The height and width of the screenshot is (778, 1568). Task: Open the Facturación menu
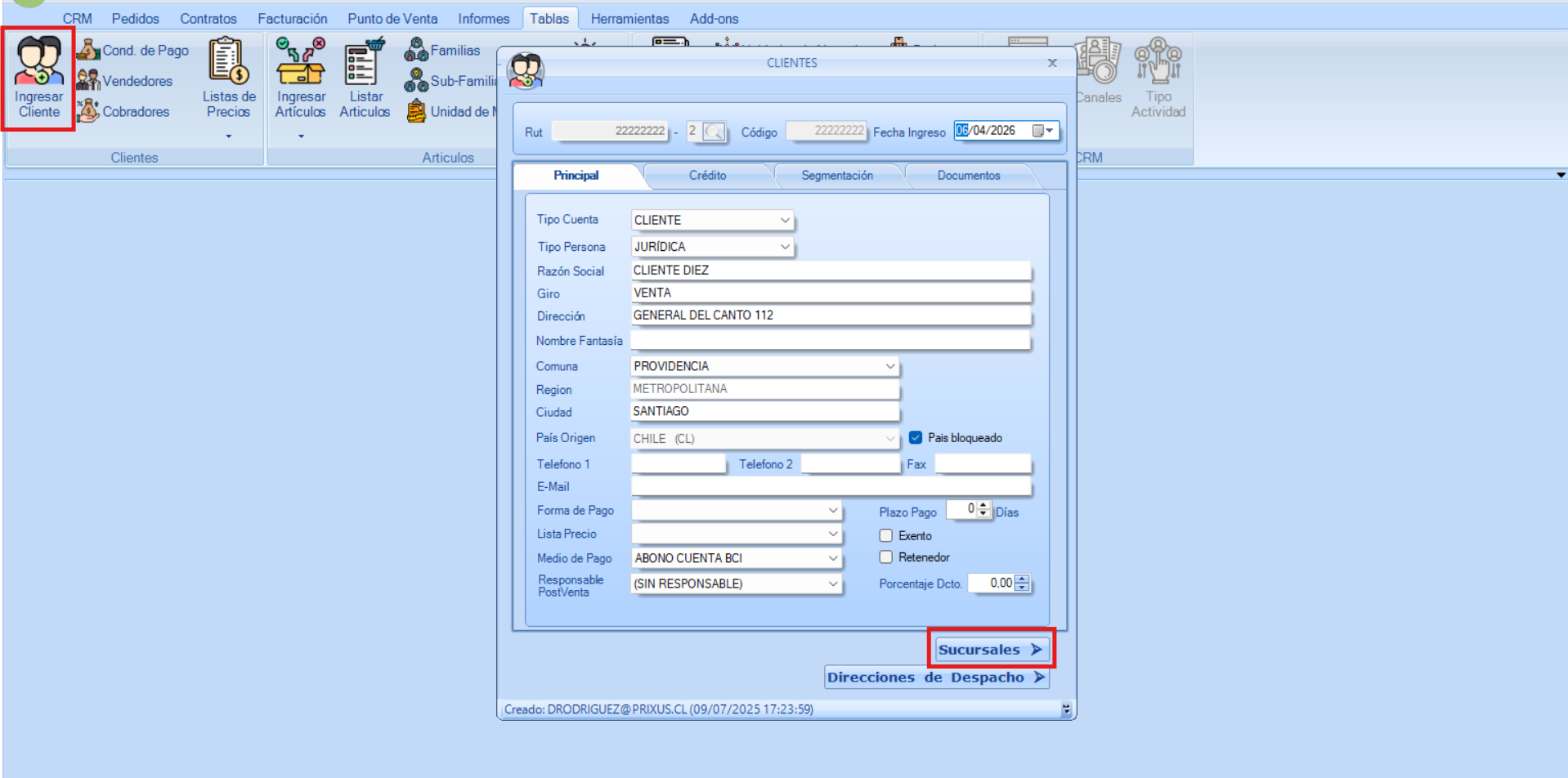[292, 19]
